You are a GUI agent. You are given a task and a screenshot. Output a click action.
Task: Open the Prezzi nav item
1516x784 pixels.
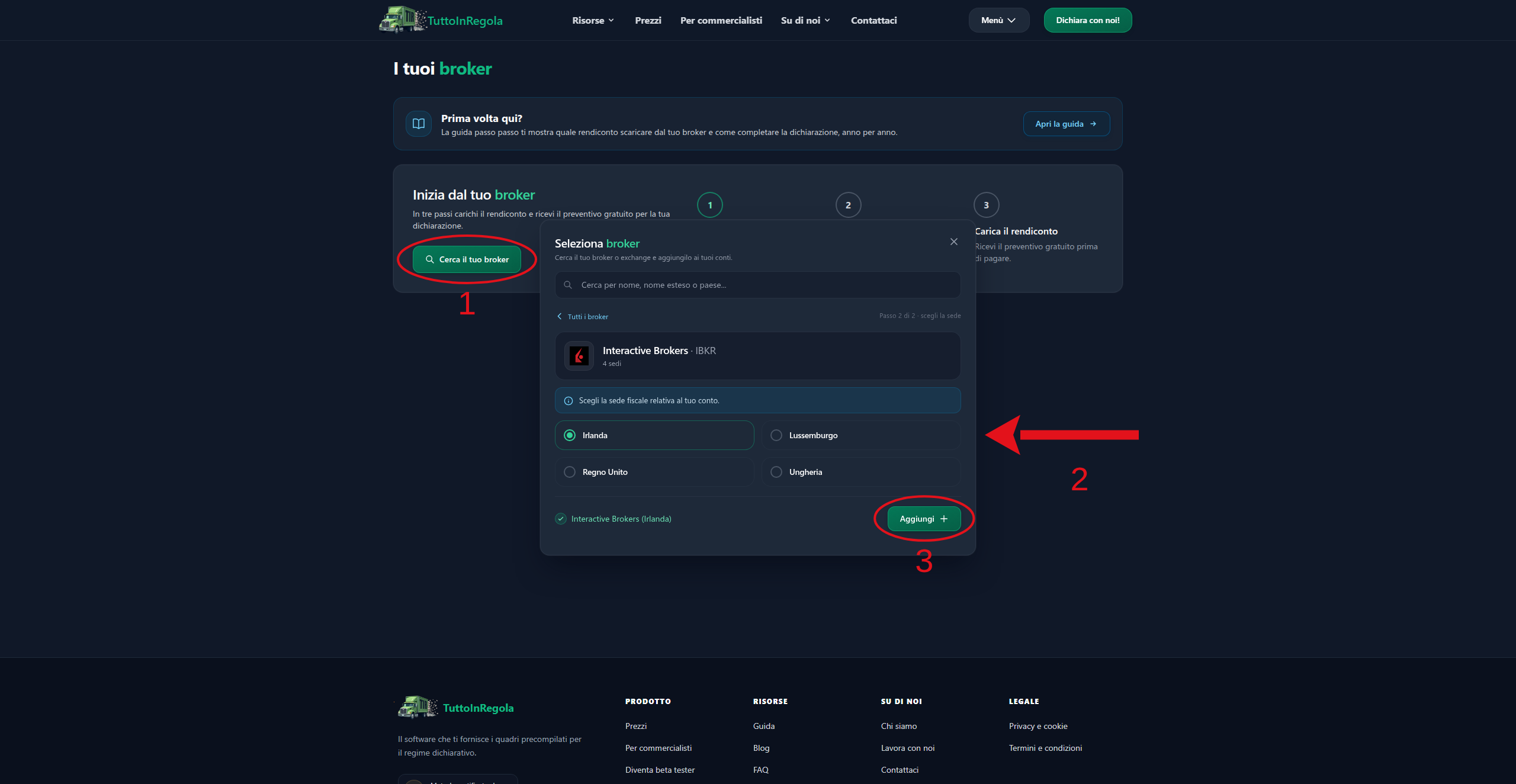click(x=648, y=20)
